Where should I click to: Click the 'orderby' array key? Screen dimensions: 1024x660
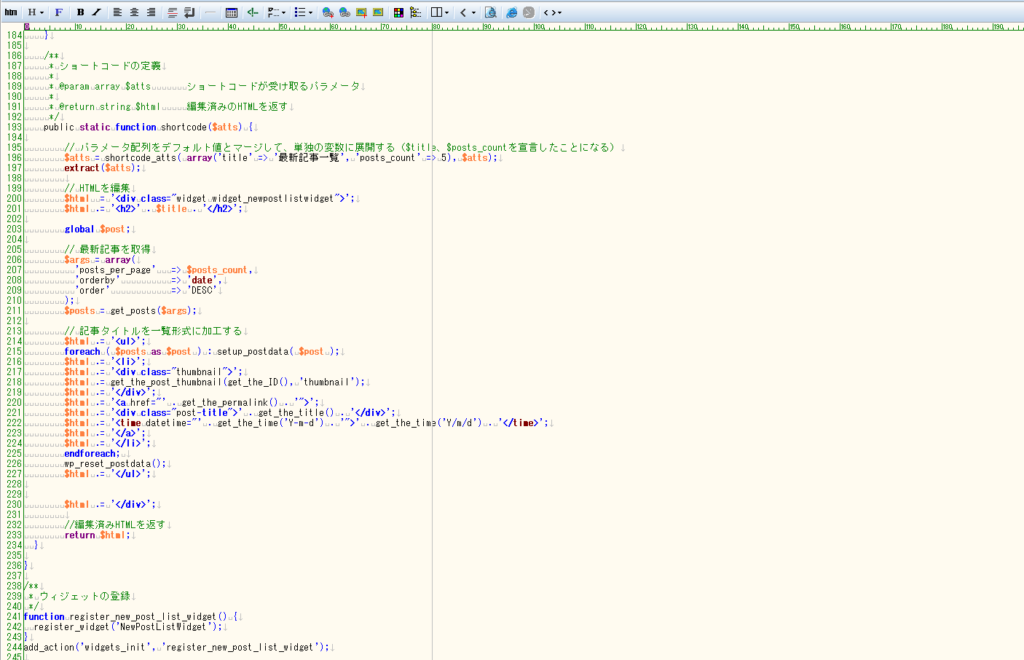(x=97, y=280)
